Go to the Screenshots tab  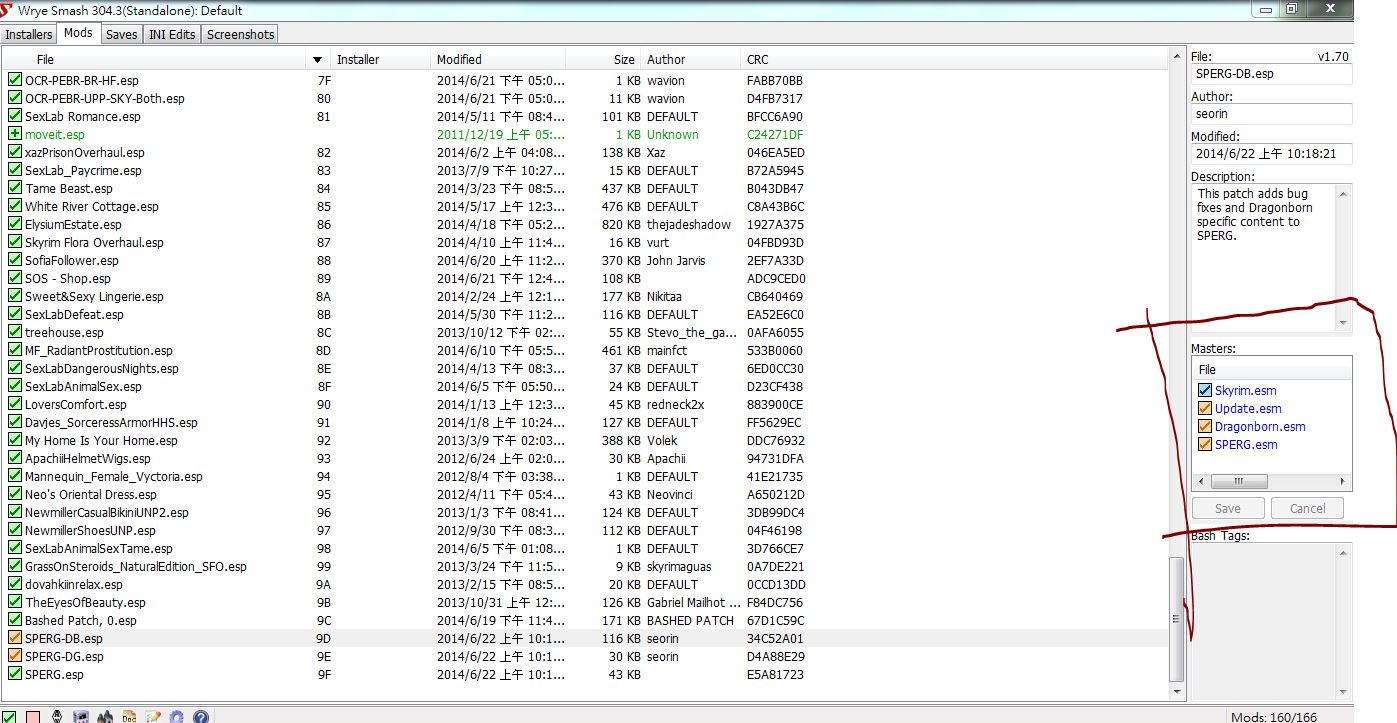click(240, 34)
